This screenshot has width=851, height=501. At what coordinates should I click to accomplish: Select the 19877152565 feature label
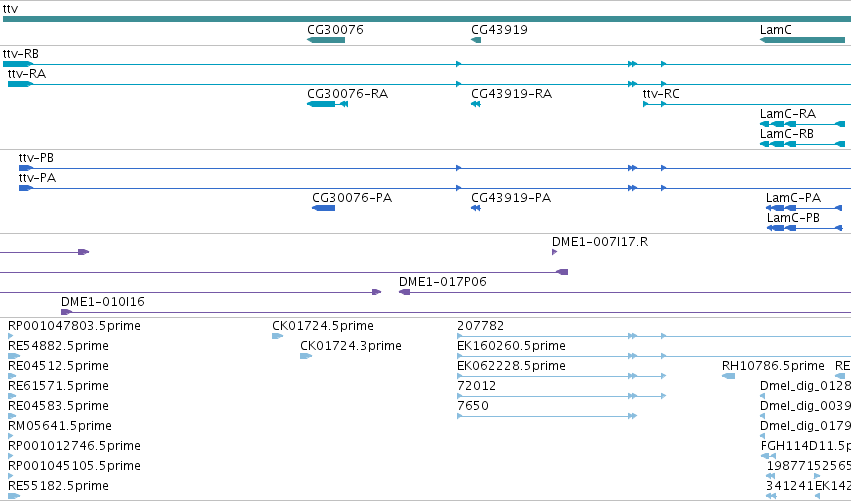point(809,466)
